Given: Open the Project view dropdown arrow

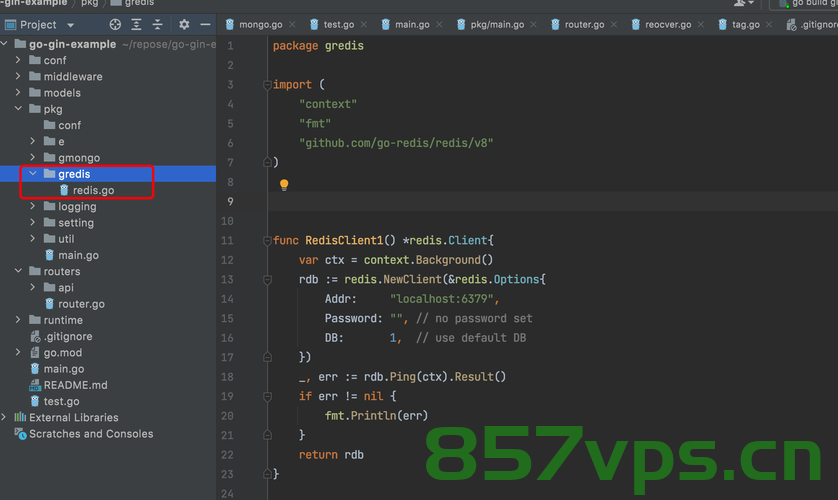Looking at the screenshot, I should [71, 25].
